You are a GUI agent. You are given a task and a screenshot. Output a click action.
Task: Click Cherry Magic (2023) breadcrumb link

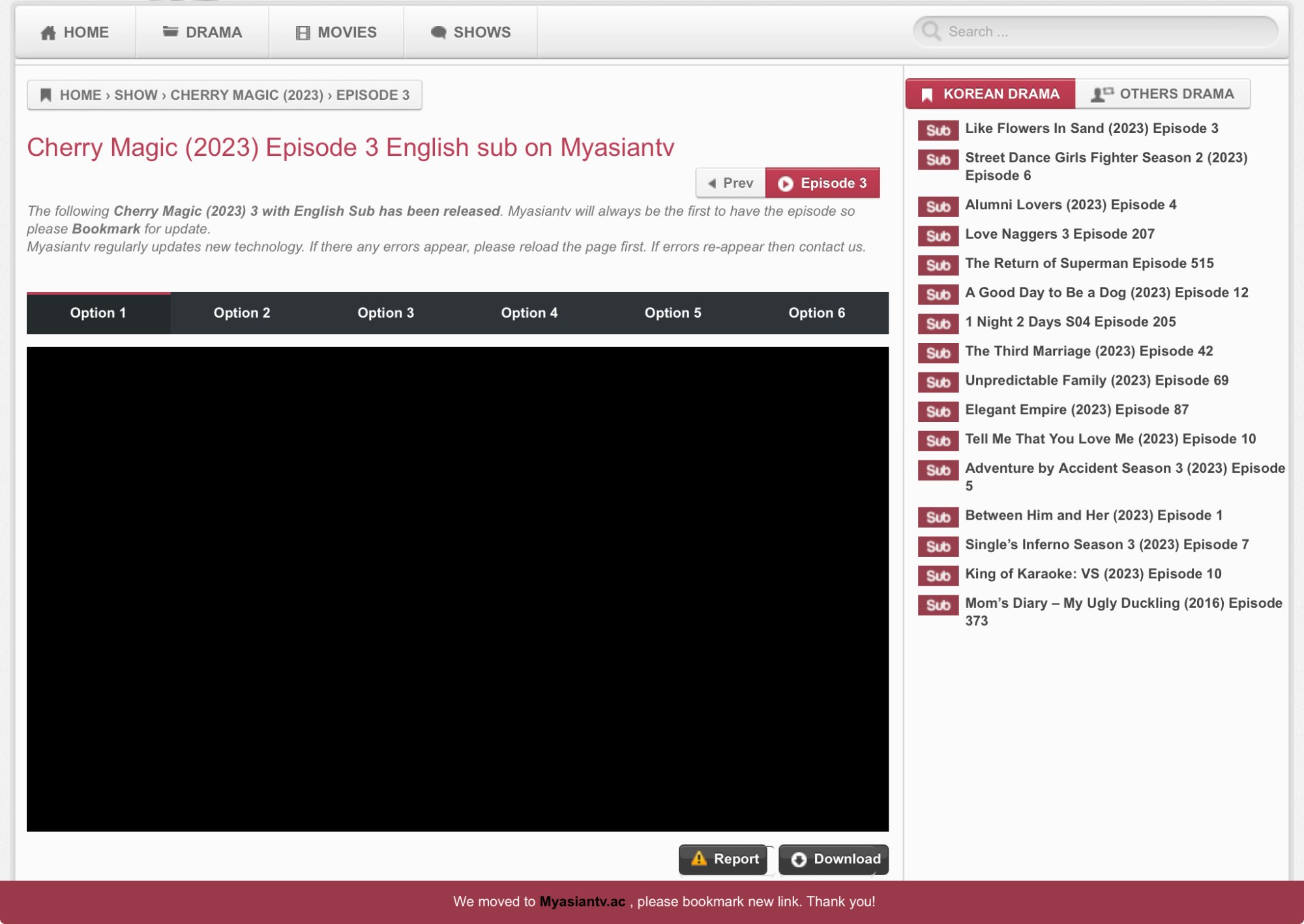pos(246,95)
